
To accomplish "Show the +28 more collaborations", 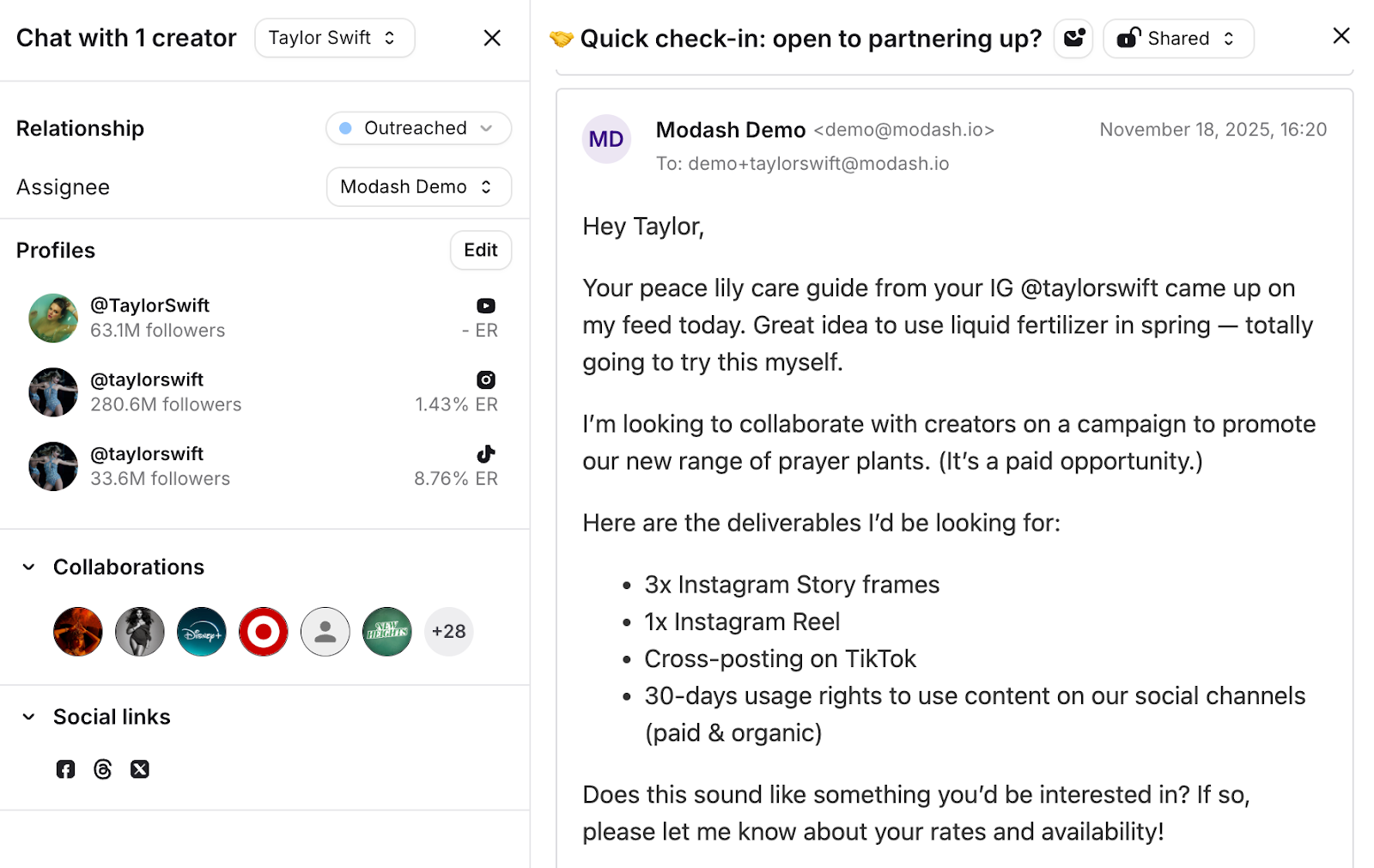I will 449,632.
